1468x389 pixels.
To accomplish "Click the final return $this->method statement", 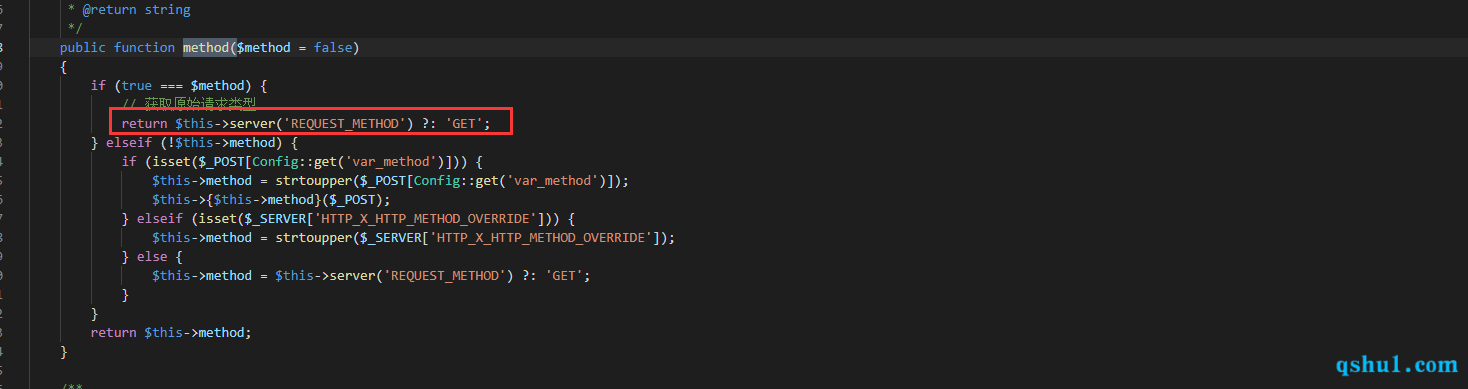I will tap(171, 332).
